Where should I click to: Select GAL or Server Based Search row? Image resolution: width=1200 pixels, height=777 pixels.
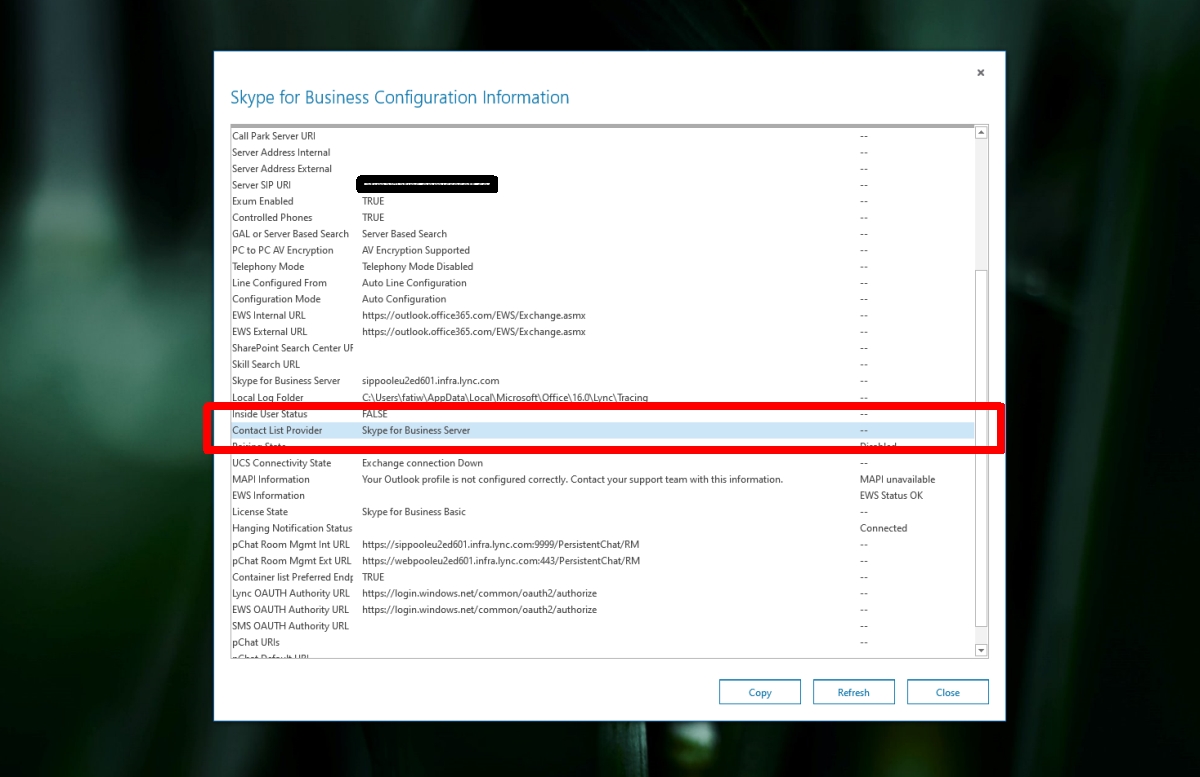coord(603,234)
